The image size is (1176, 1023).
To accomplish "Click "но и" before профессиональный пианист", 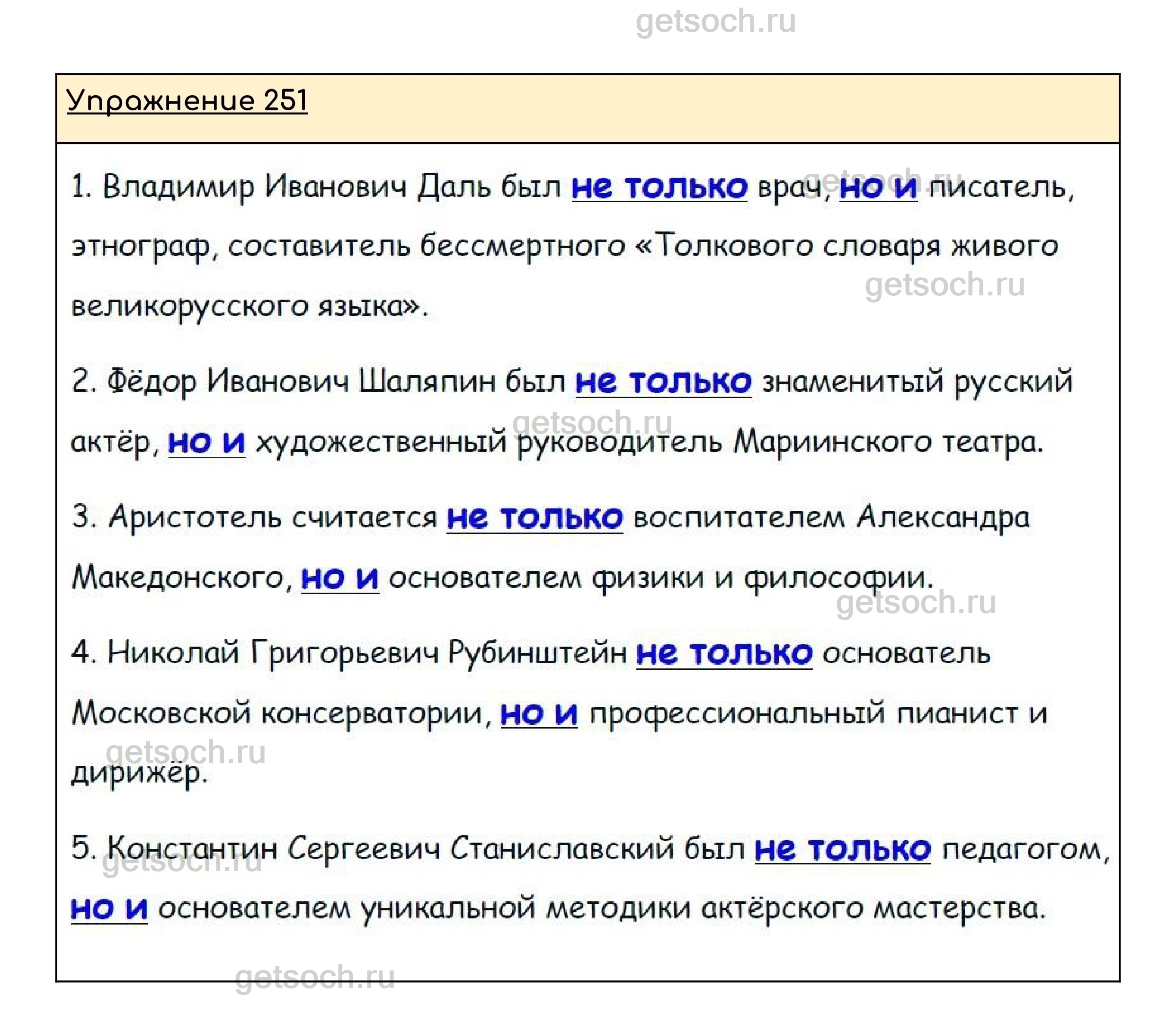I will 539,713.
